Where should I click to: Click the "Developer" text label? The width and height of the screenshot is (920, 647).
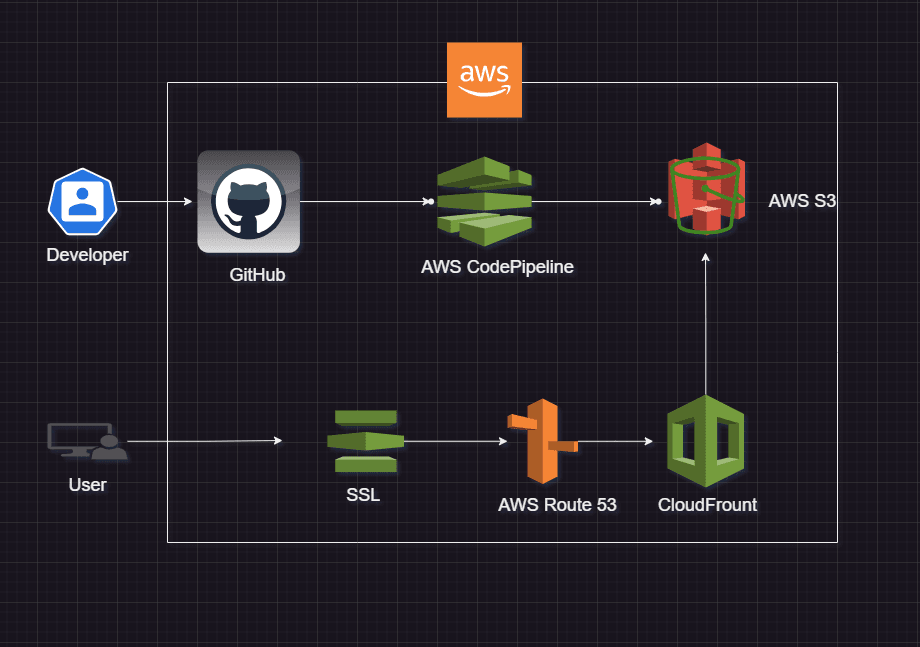(x=87, y=255)
